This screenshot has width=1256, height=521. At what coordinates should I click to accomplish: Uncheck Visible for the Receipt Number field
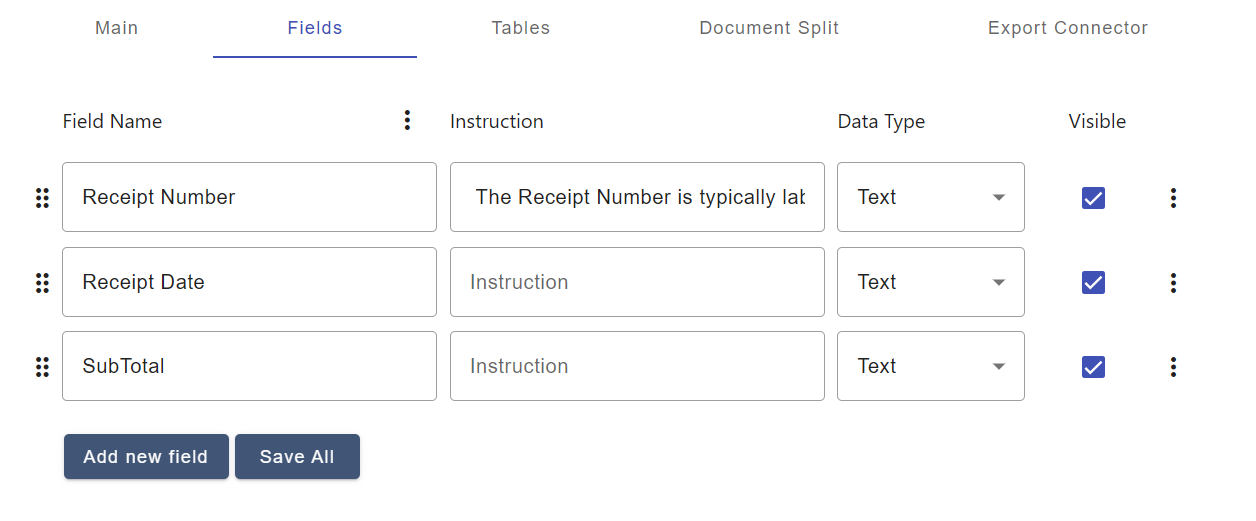coord(1093,198)
